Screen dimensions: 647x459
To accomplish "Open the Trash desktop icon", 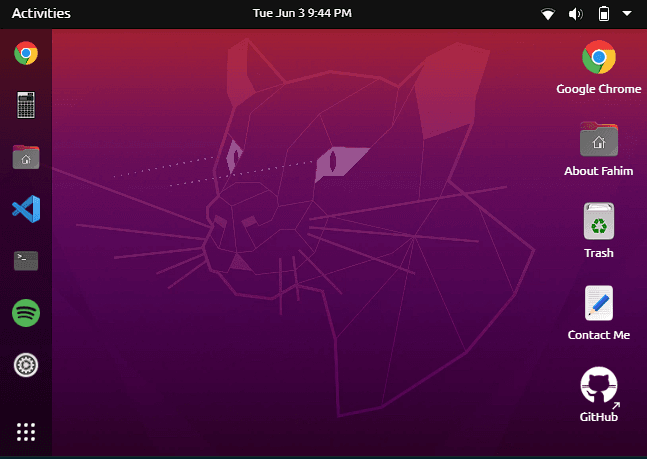I will click(598, 222).
